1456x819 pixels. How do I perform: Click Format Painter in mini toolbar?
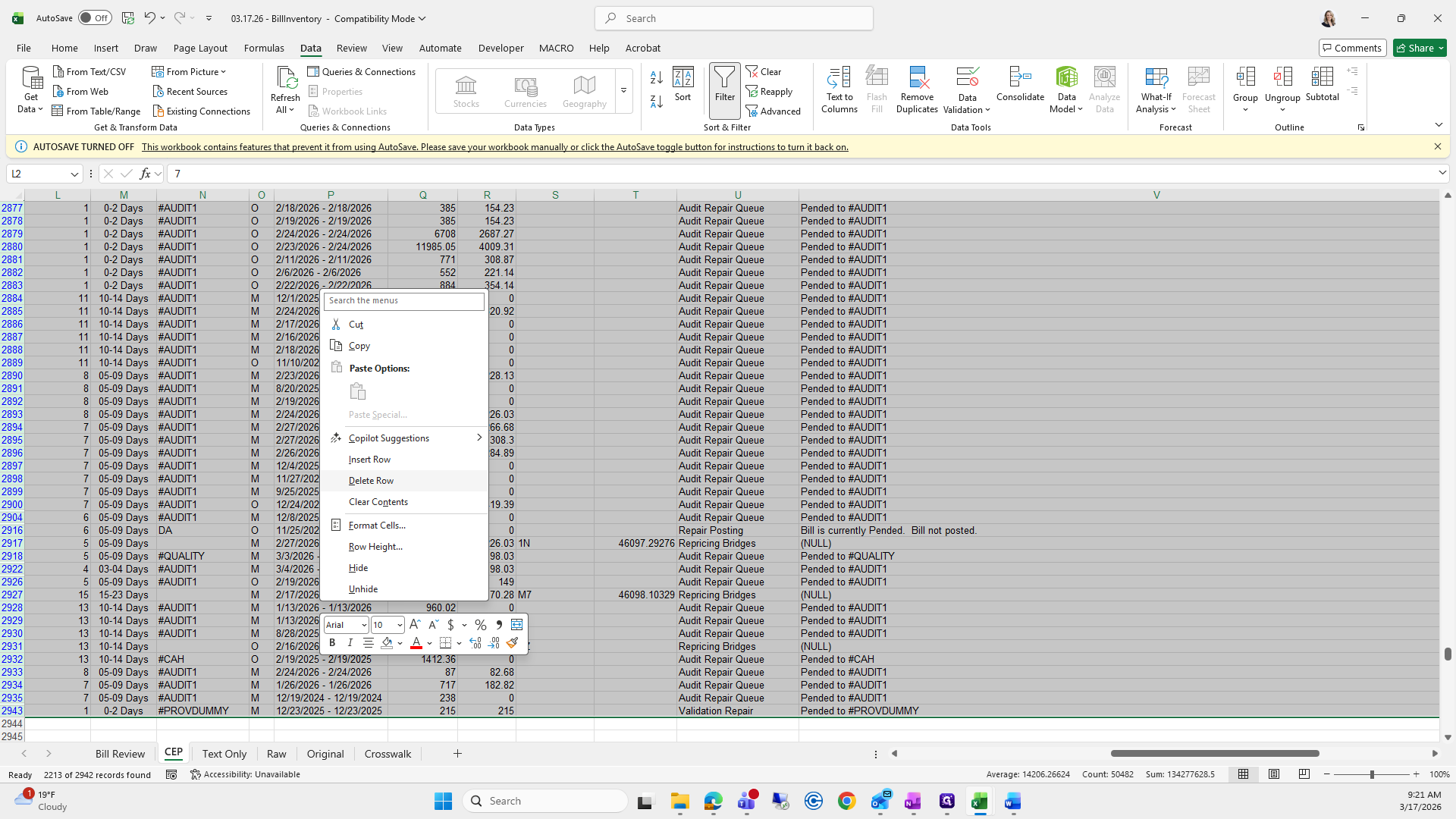[x=513, y=643]
